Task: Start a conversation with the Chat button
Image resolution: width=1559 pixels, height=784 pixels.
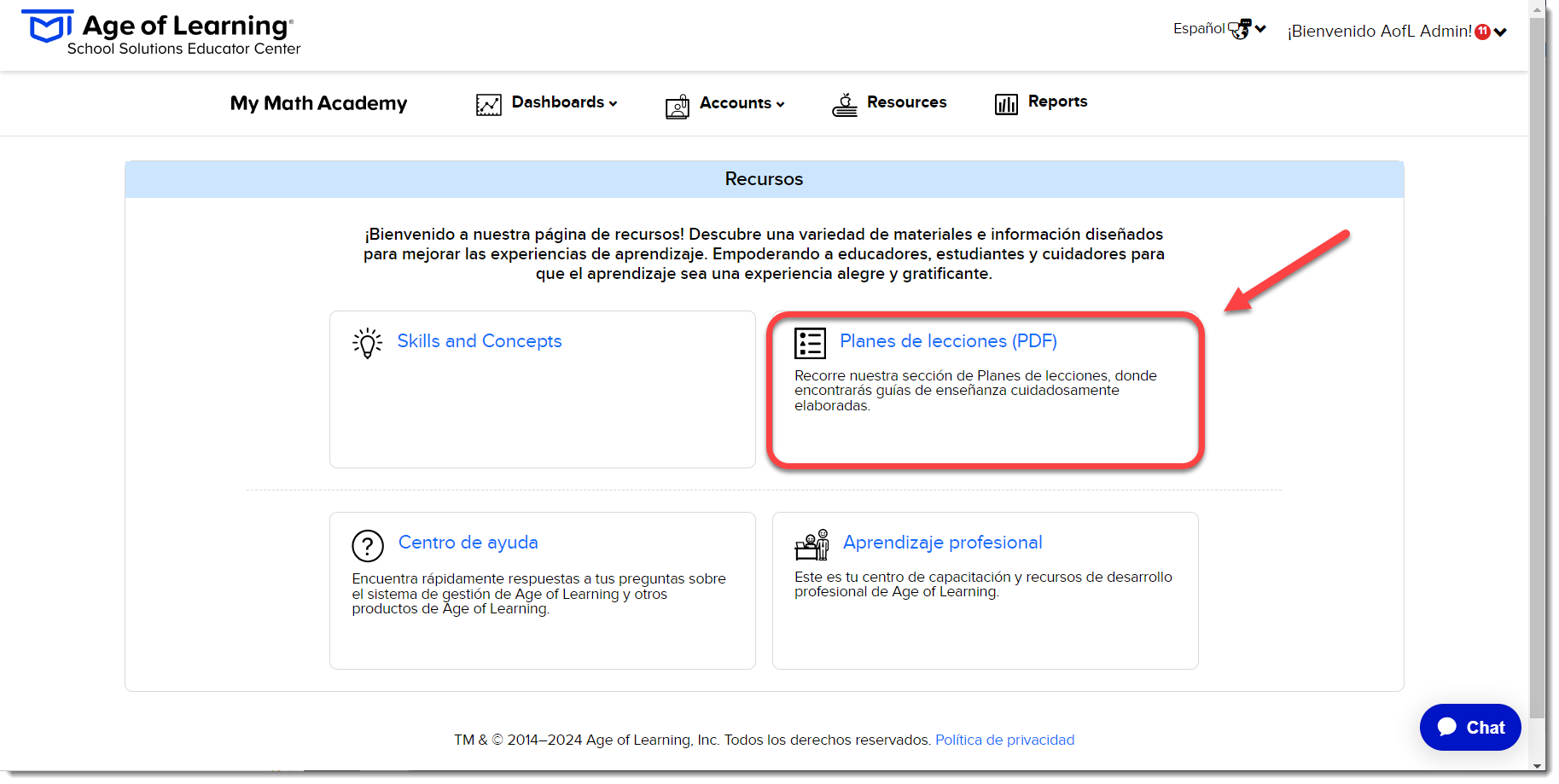Action: [1470, 727]
